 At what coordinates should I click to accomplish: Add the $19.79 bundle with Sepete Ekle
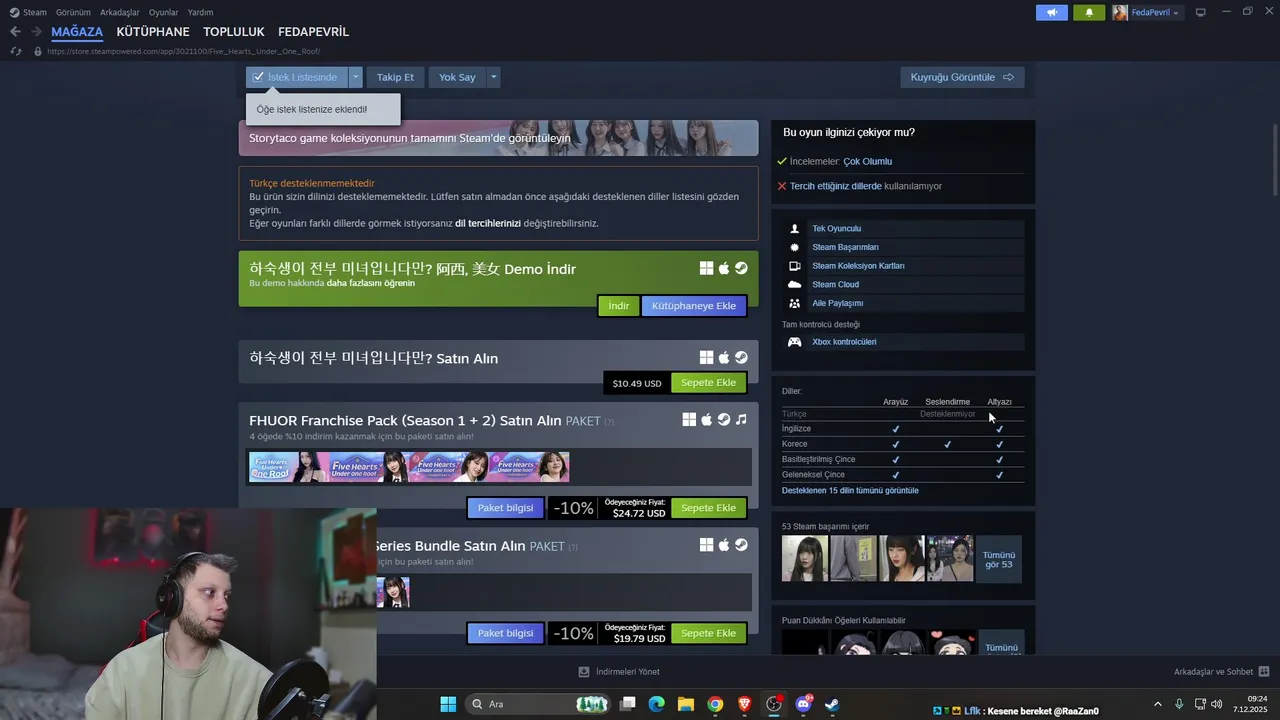(708, 633)
